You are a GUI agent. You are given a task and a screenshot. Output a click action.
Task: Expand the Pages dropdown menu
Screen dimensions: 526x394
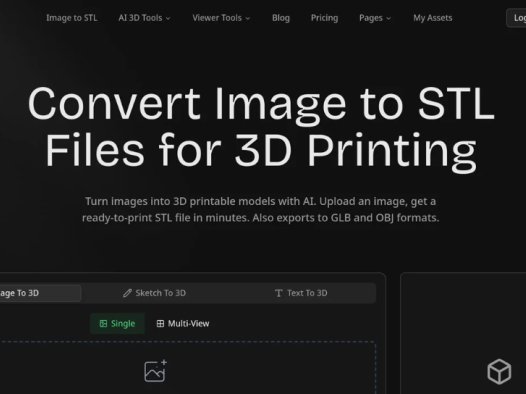tap(375, 18)
